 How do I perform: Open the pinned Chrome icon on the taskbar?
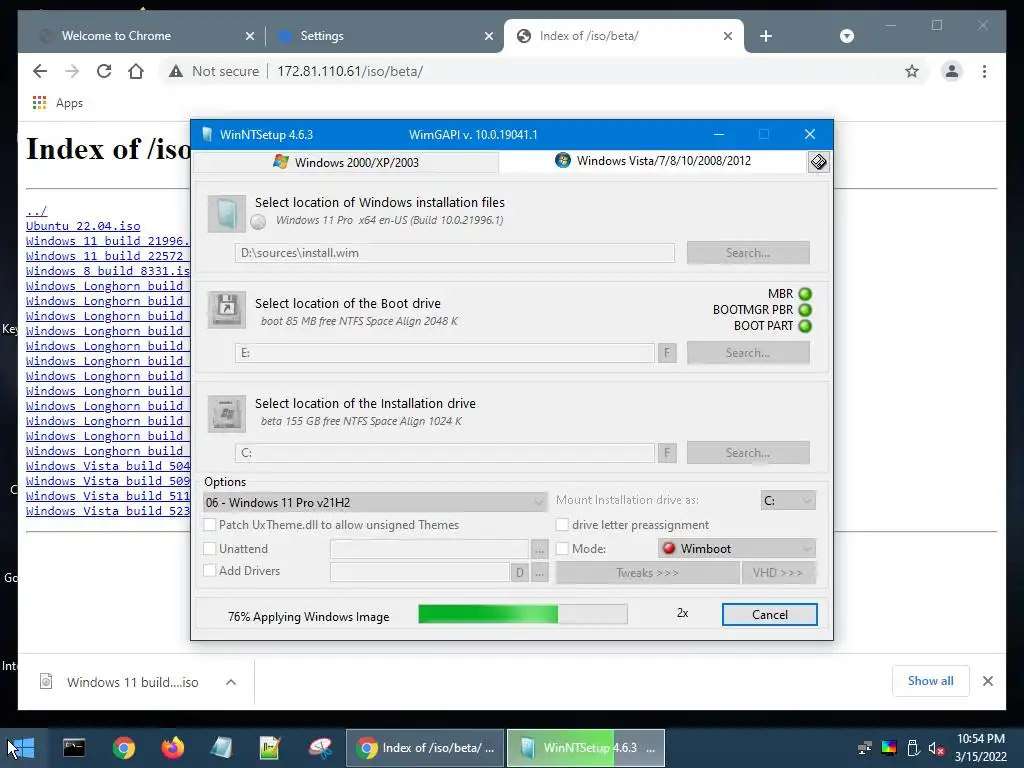[123, 748]
